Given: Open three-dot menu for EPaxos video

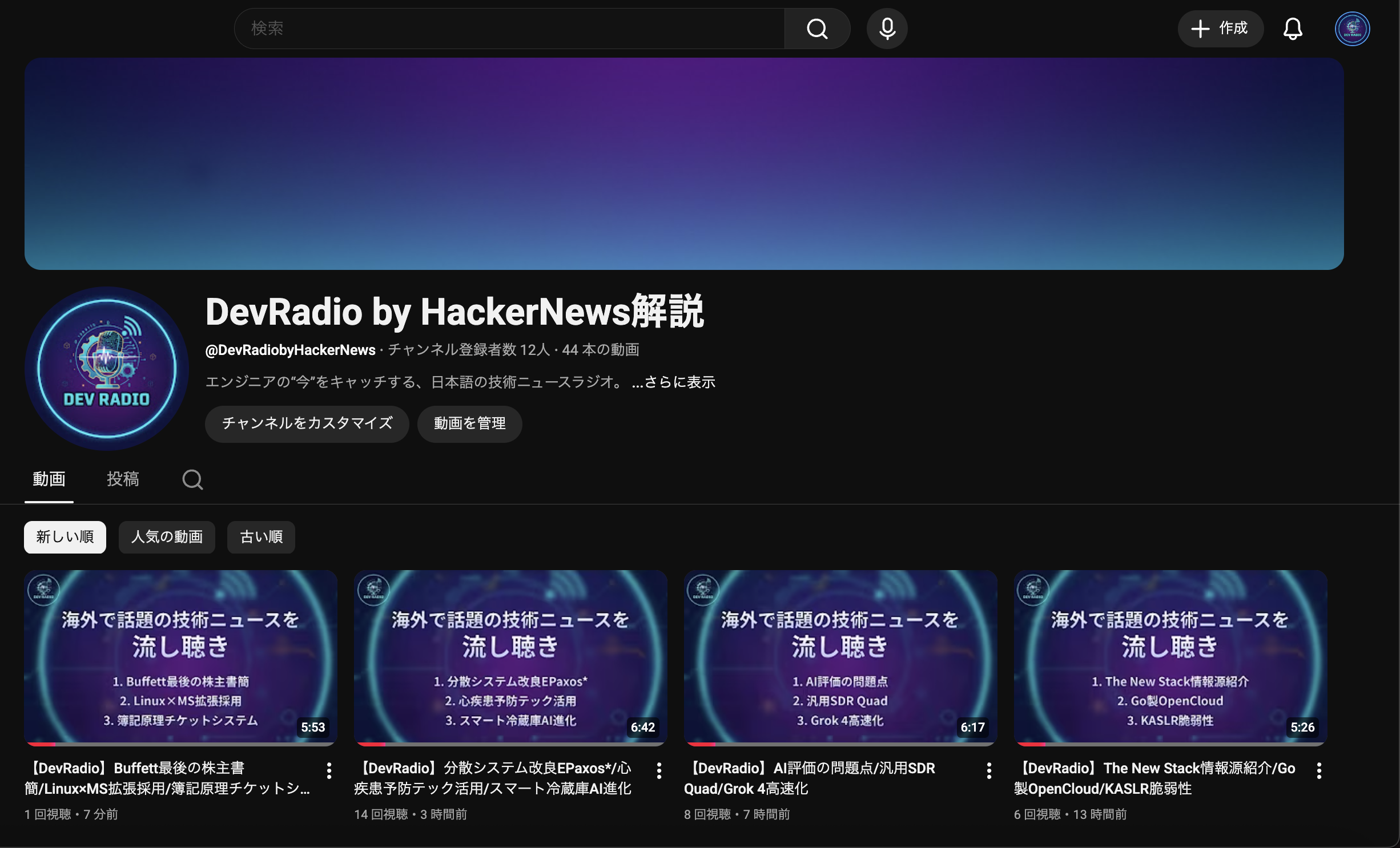Looking at the screenshot, I should (x=659, y=770).
